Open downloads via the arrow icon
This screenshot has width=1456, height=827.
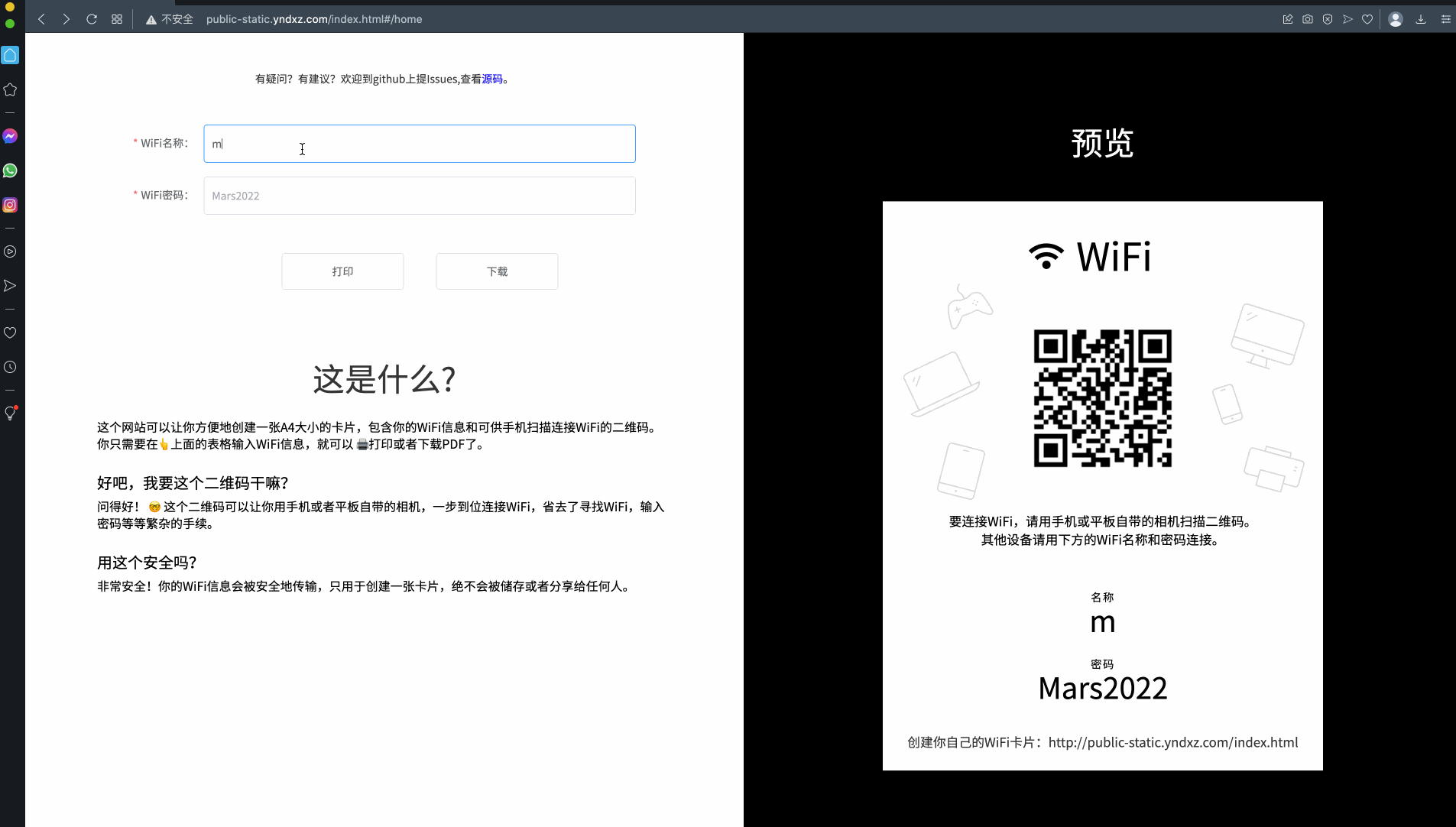pyautogui.click(x=1420, y=19)
